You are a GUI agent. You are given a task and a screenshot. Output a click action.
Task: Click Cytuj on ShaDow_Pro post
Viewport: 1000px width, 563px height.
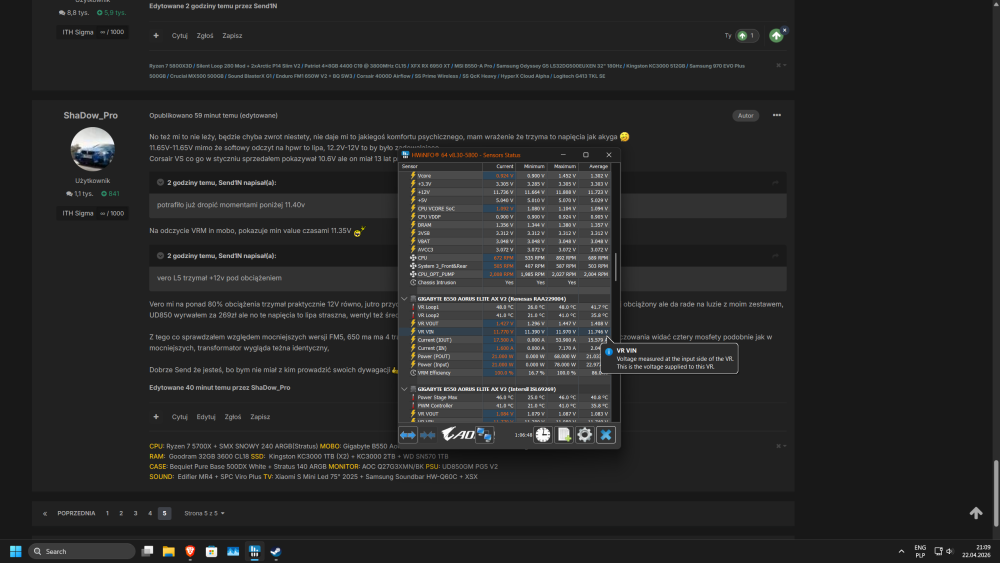pos(179,417)
